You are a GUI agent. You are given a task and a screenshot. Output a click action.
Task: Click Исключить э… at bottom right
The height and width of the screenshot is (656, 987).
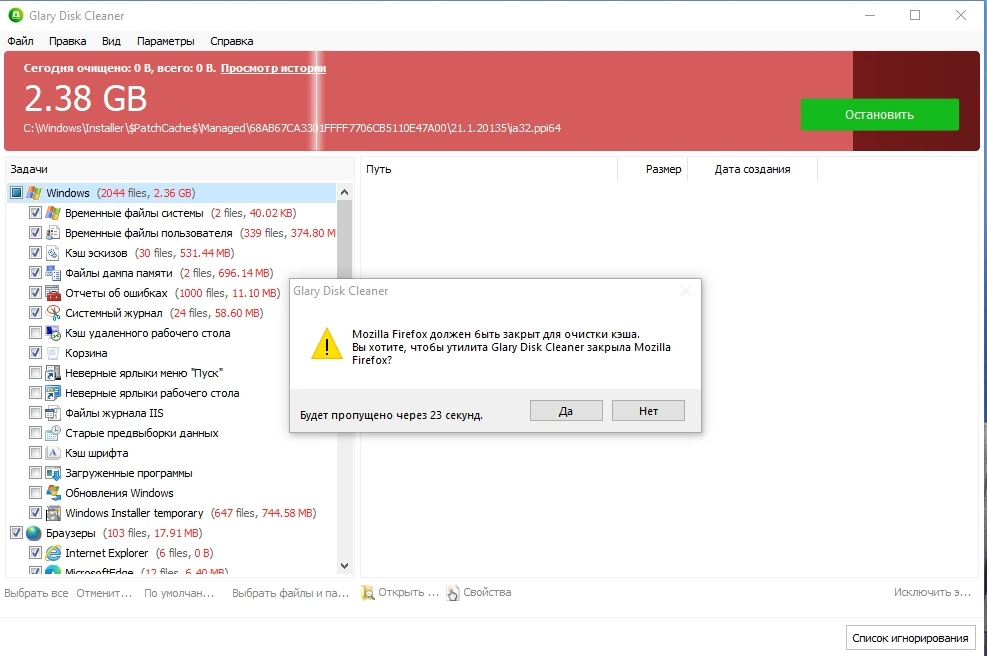(x=932, y=592)
